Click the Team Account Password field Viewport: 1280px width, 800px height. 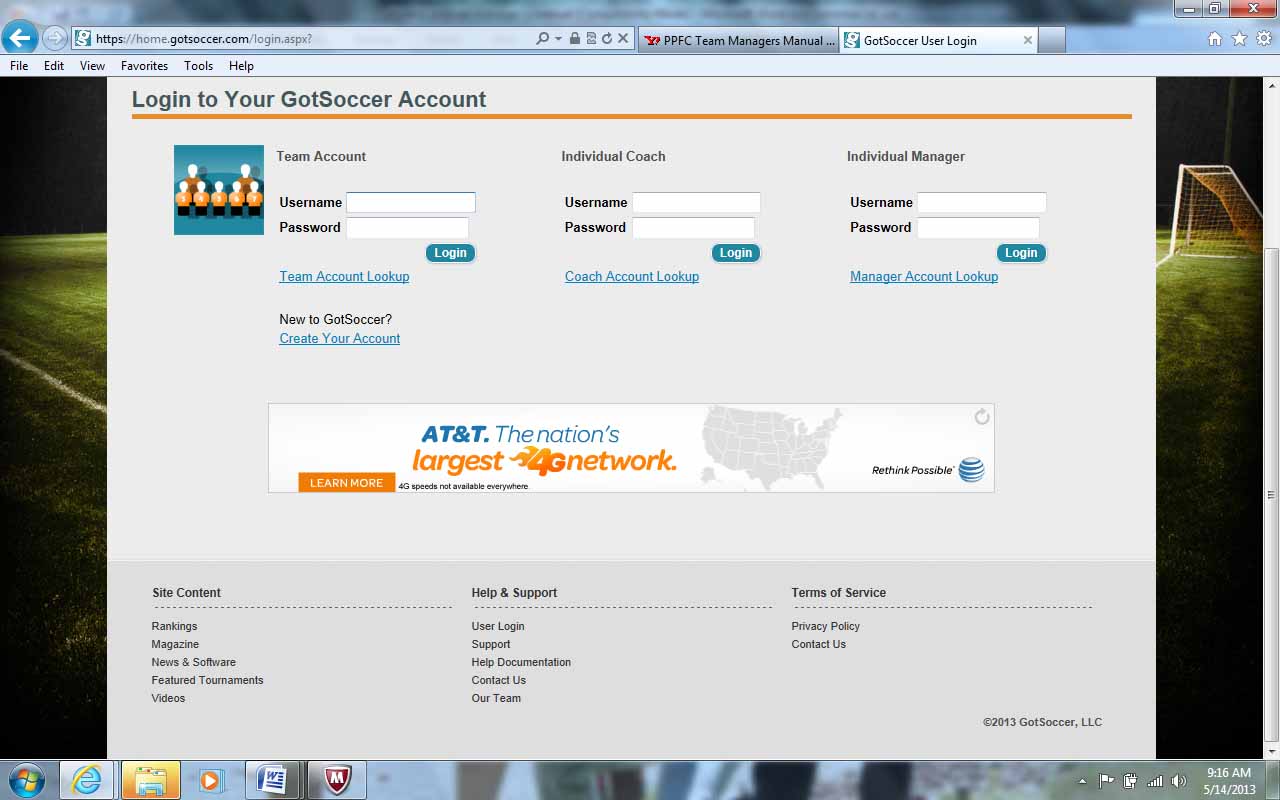407,228
